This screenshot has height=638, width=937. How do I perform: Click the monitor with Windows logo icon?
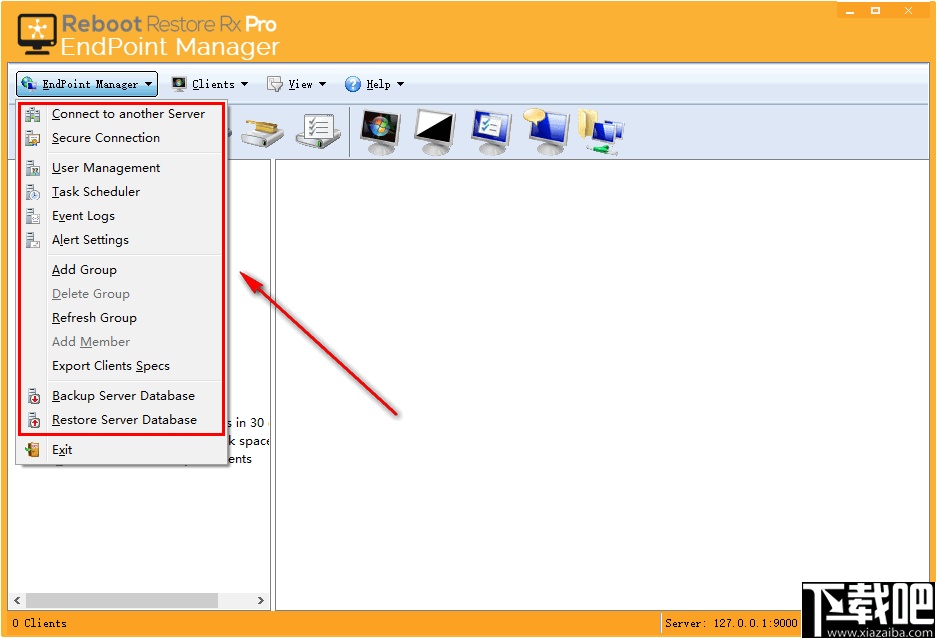(x=381, y=132)
